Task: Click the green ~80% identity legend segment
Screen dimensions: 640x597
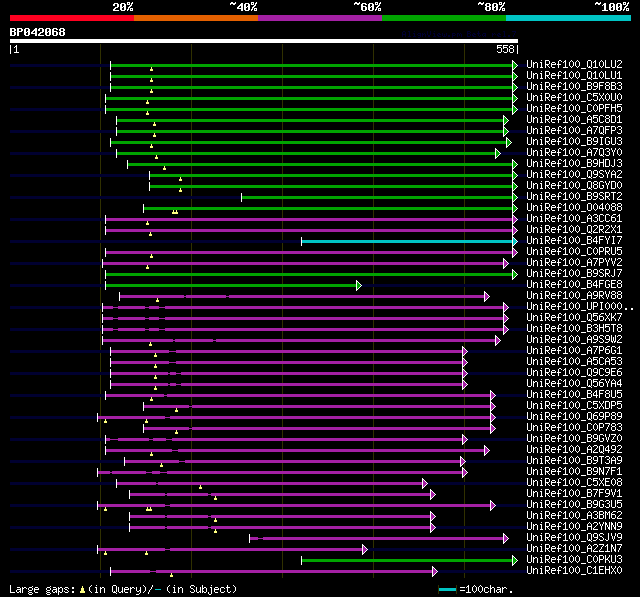Action: click(444, 18)
